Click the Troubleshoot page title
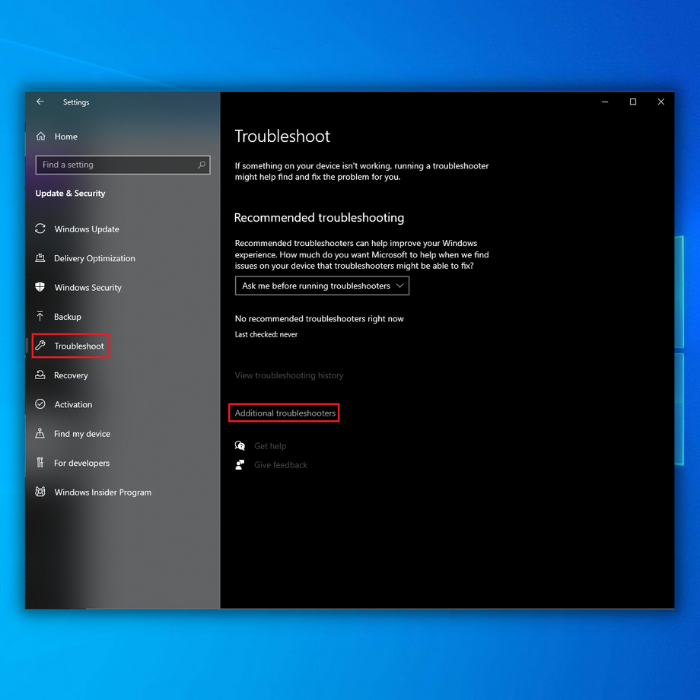The image size is (700, 700). tap(282, 136)
